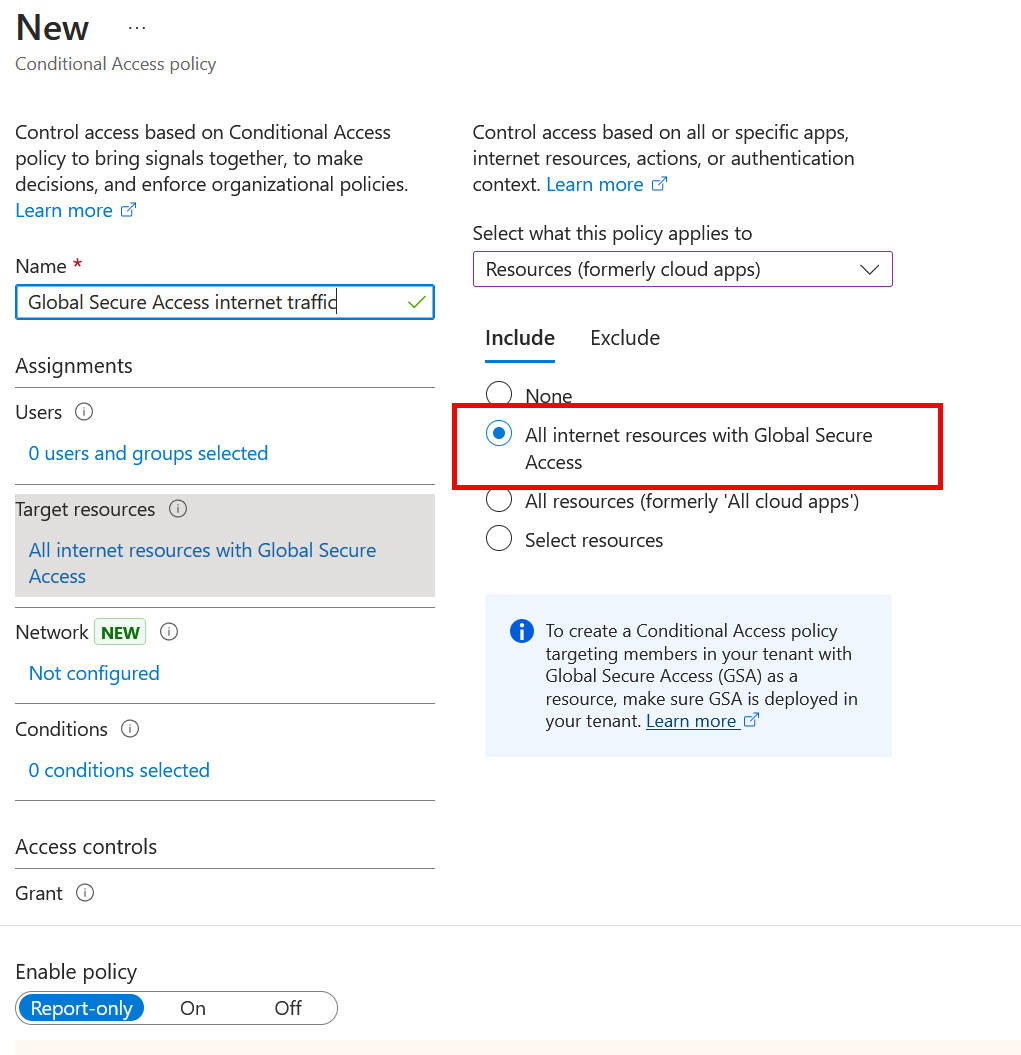
Task: Set Enable policy to Off
Action: pos(287,1008)
